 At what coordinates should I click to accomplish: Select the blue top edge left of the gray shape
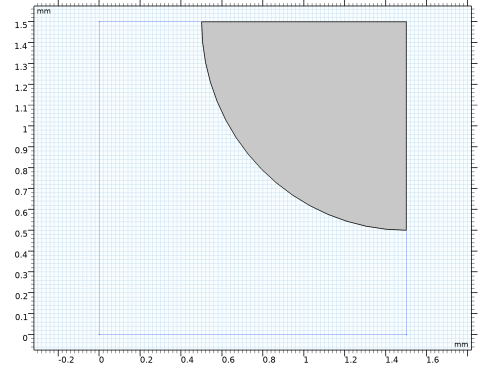[x=150, y=22]
